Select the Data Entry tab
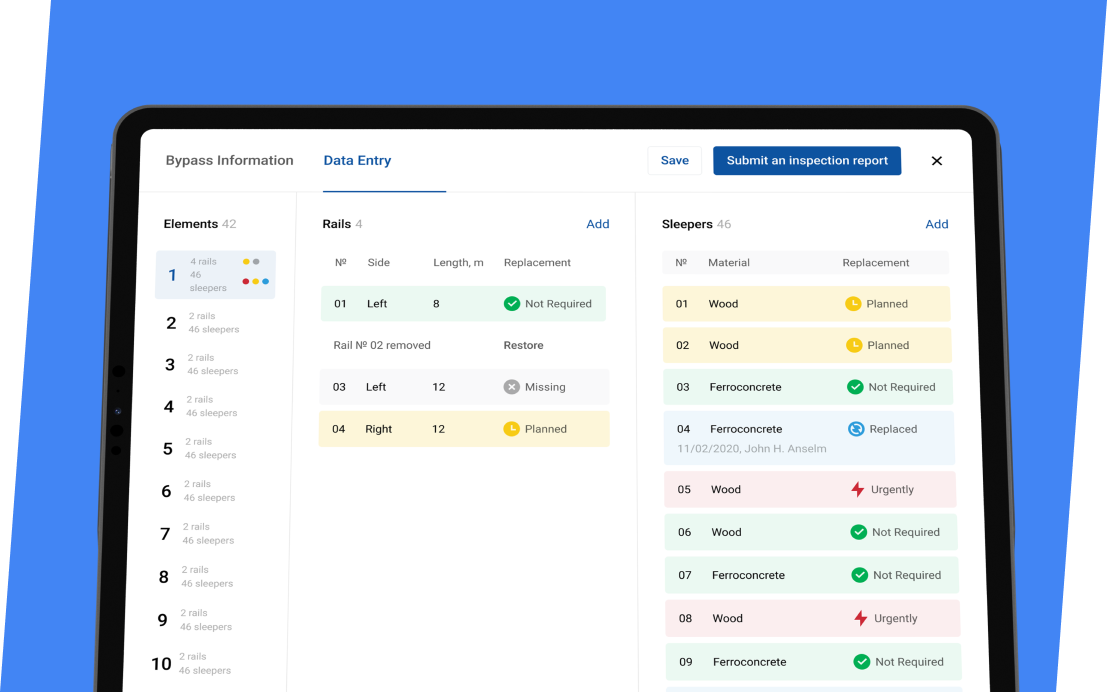The image size is (1107, 692). [x=357, y=161]
